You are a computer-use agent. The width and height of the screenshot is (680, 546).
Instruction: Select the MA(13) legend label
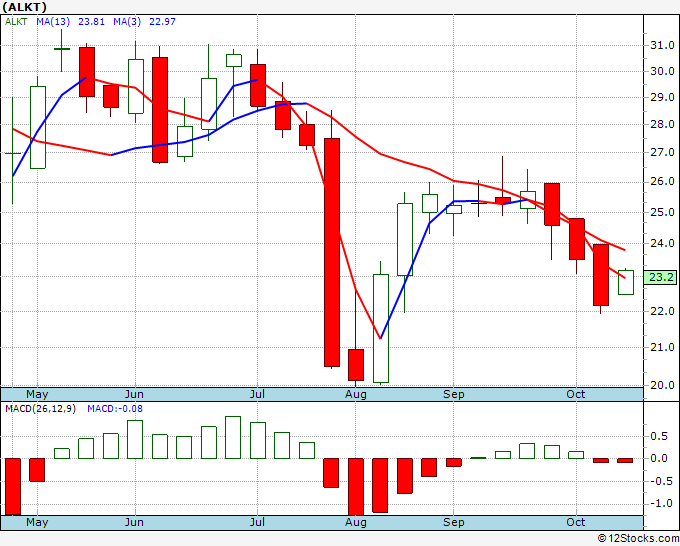coord(54,22)
